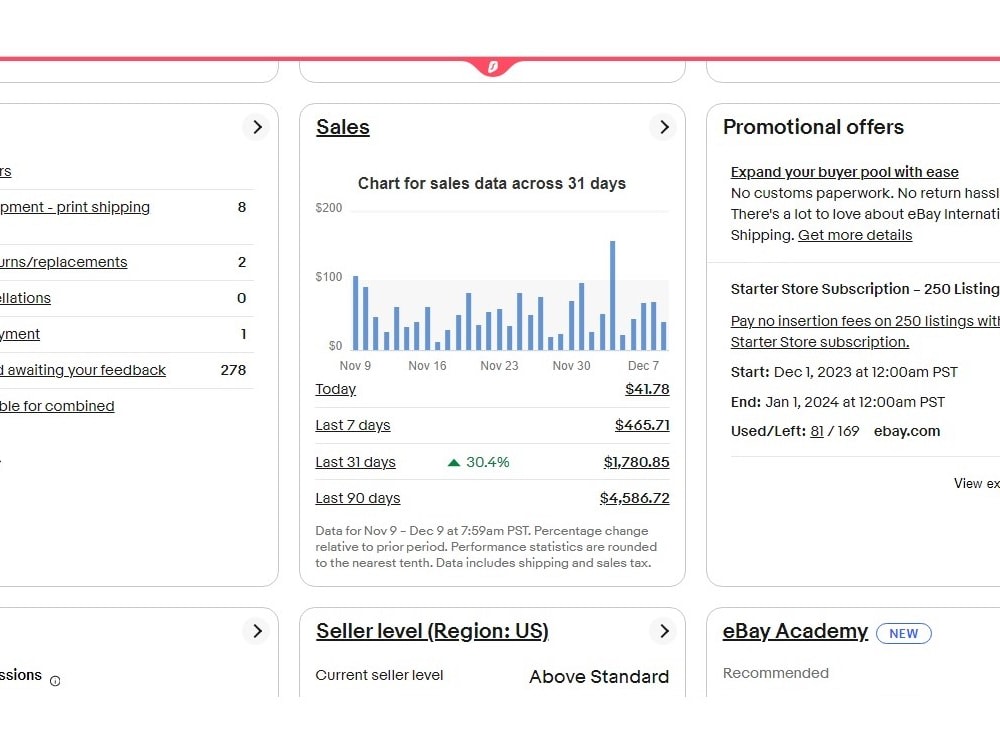Click the $4,586.72 amount
Screen dimensions: 1000x750
[x=635, y=498]
